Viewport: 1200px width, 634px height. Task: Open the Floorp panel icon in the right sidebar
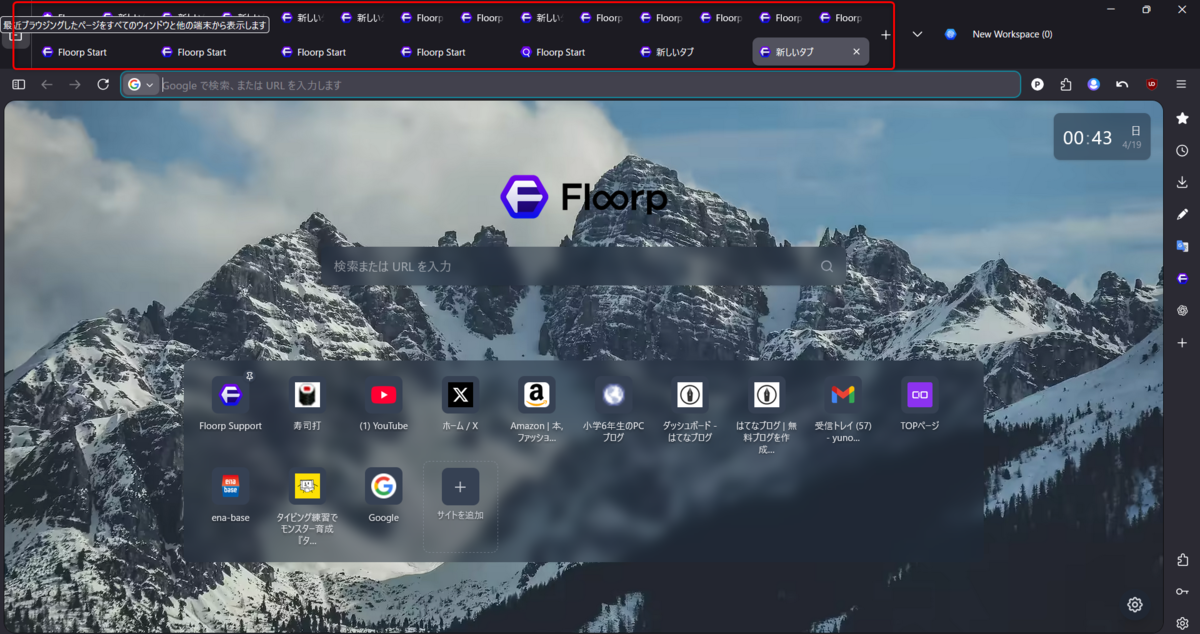pyautogui.click(x=1183, y=278)
